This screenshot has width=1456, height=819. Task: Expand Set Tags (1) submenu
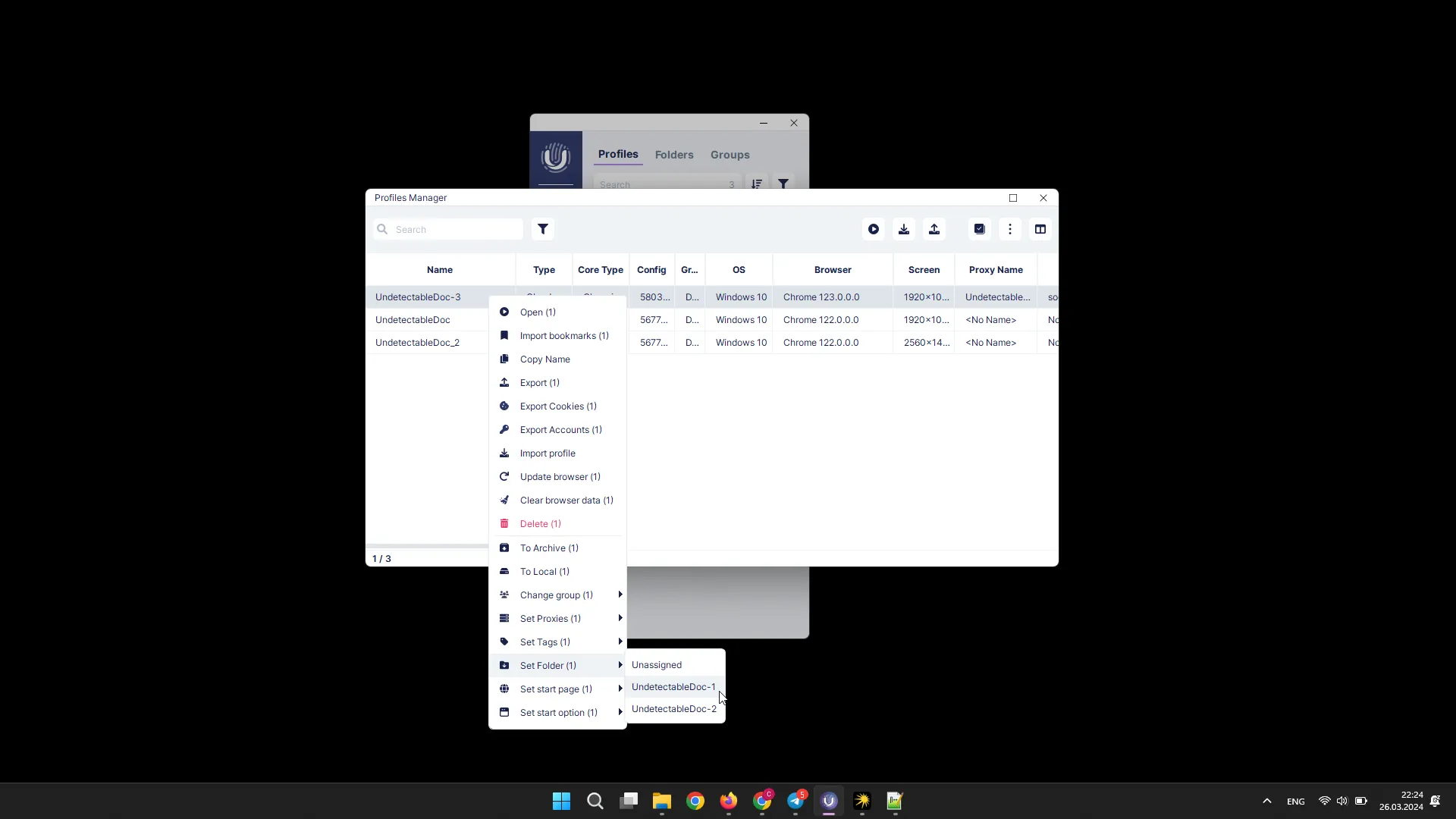tap(620, 642)
